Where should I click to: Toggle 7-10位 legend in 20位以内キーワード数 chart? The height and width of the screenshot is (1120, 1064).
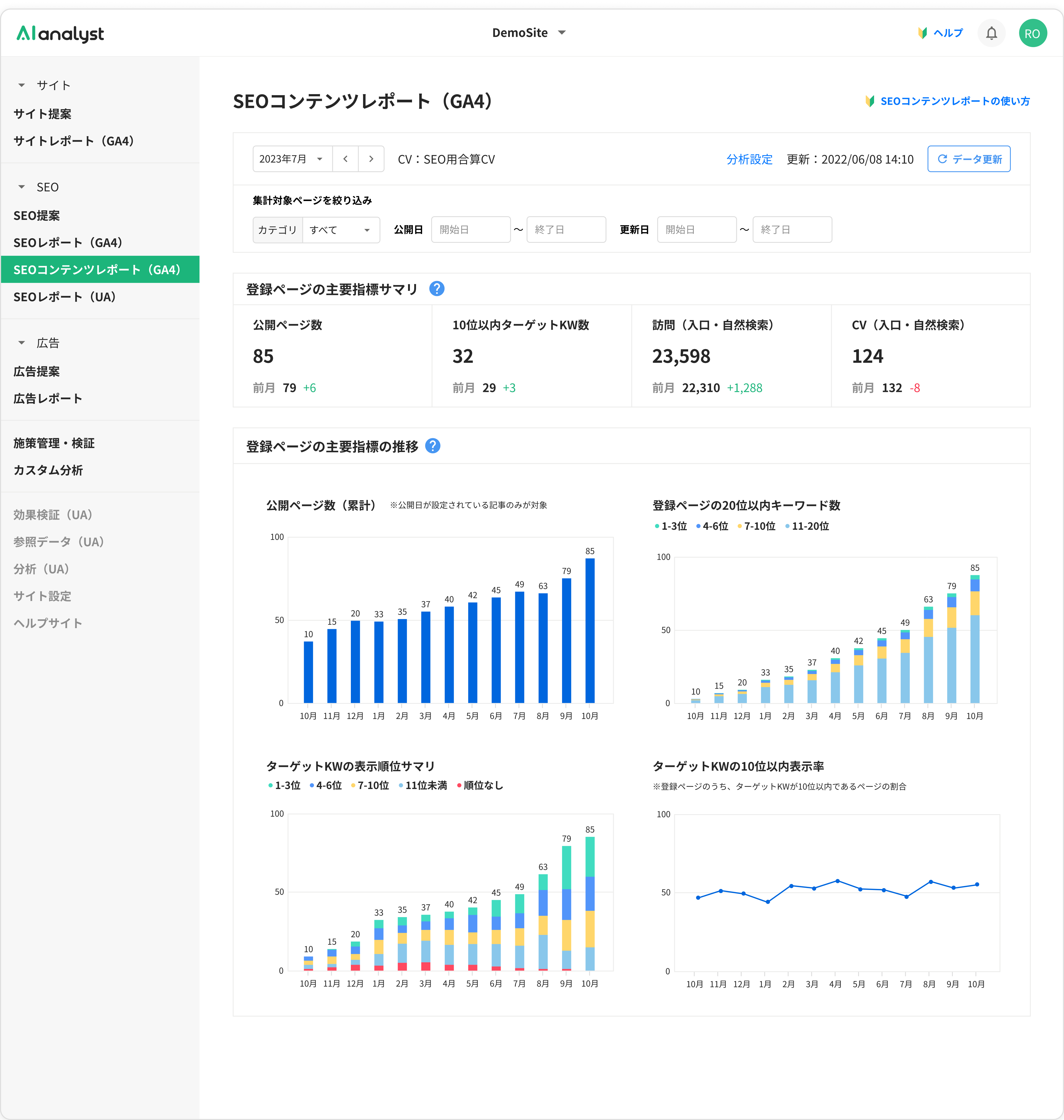point(757,526)
